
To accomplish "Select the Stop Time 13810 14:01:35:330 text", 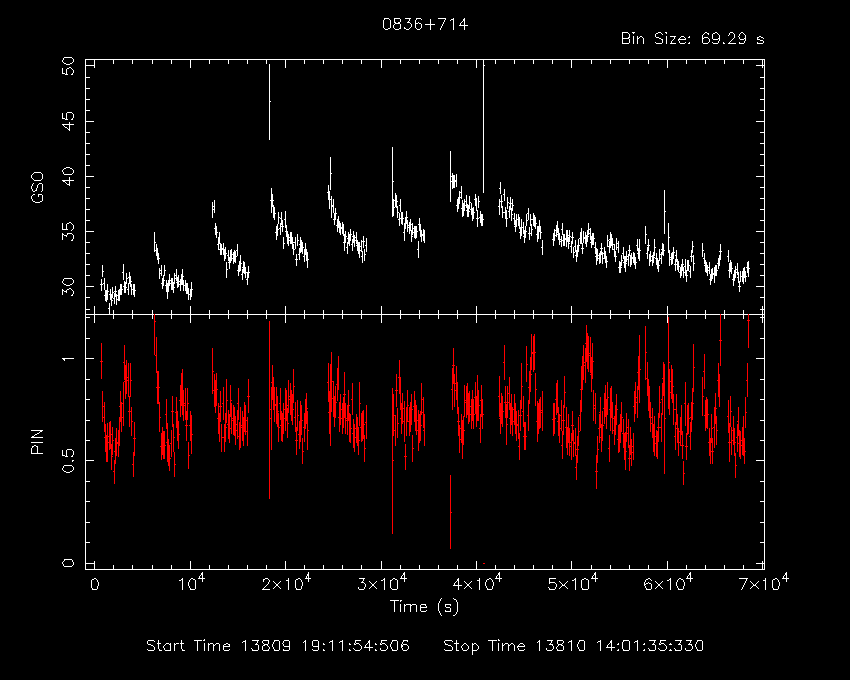I will pos(574,646).
